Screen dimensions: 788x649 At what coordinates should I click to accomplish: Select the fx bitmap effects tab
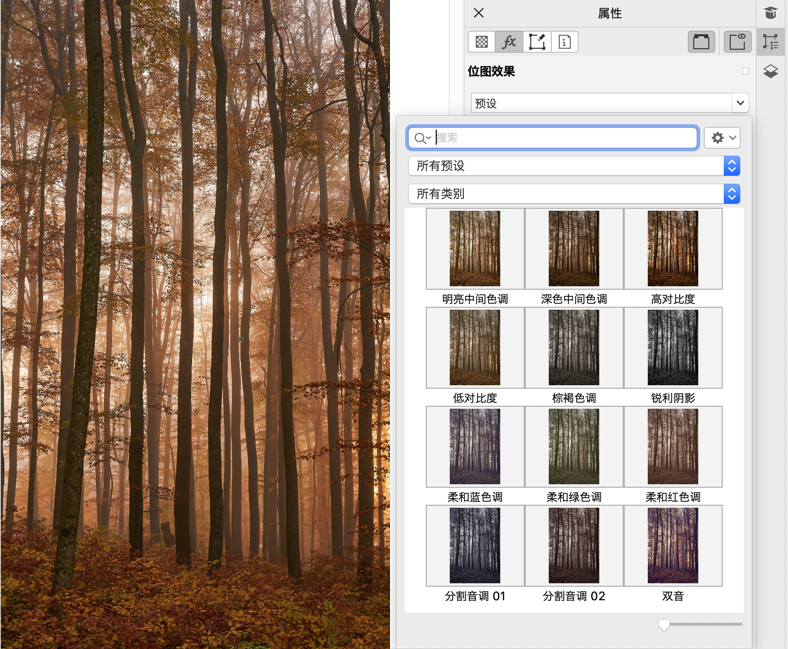pos(509,42)
